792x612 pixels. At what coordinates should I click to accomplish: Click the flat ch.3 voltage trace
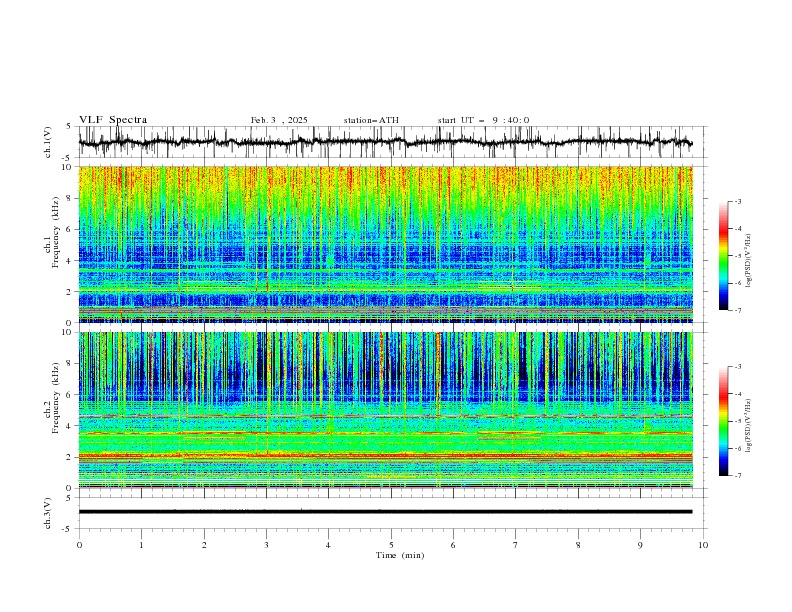click(385, 512)
